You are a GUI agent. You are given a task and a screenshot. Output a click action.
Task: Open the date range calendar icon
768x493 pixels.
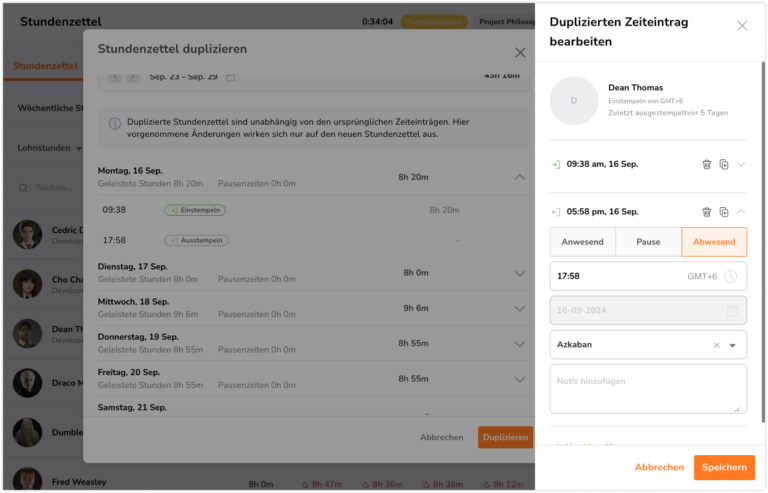point(230,77)
